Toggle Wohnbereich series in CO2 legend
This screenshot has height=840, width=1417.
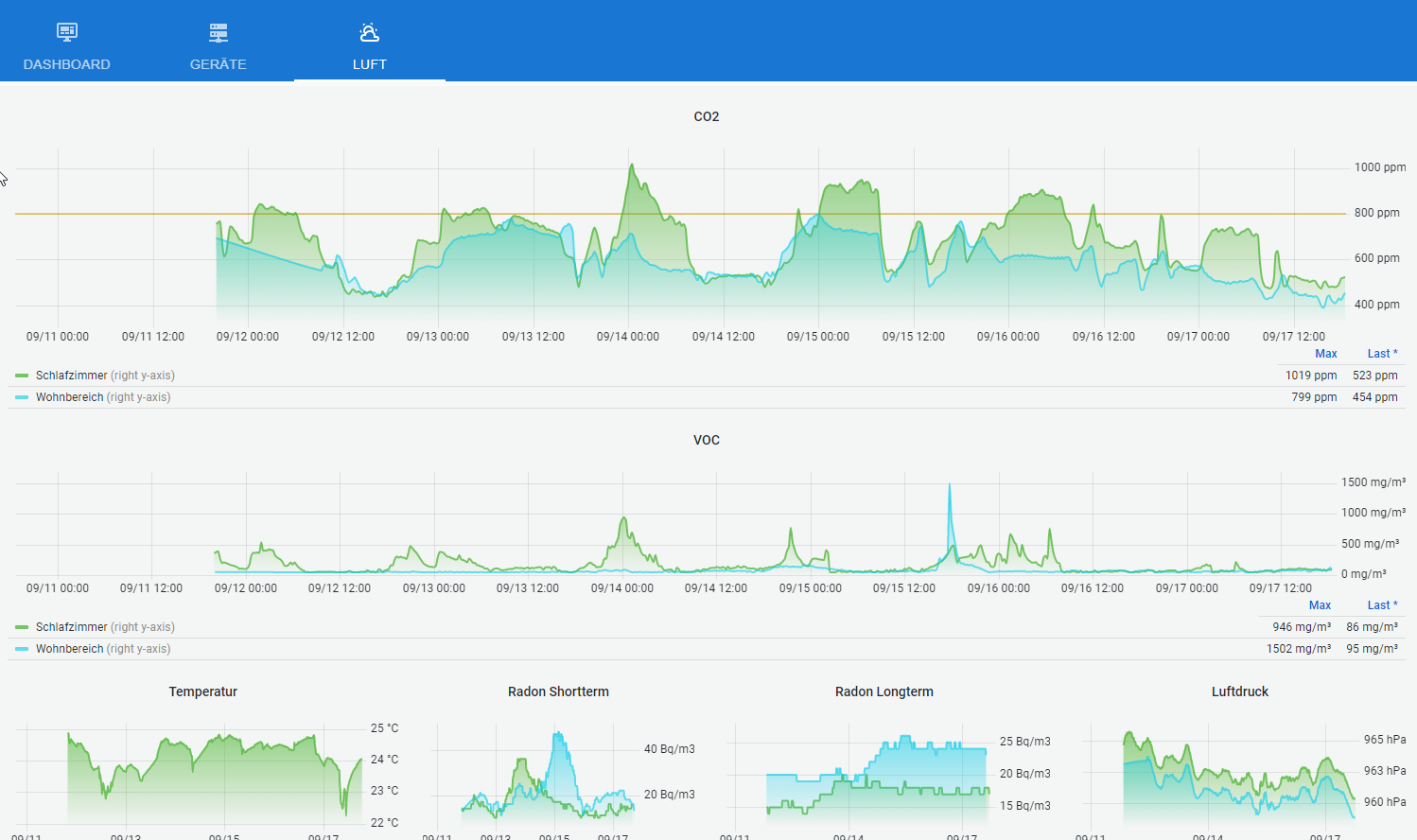[69, 397]
